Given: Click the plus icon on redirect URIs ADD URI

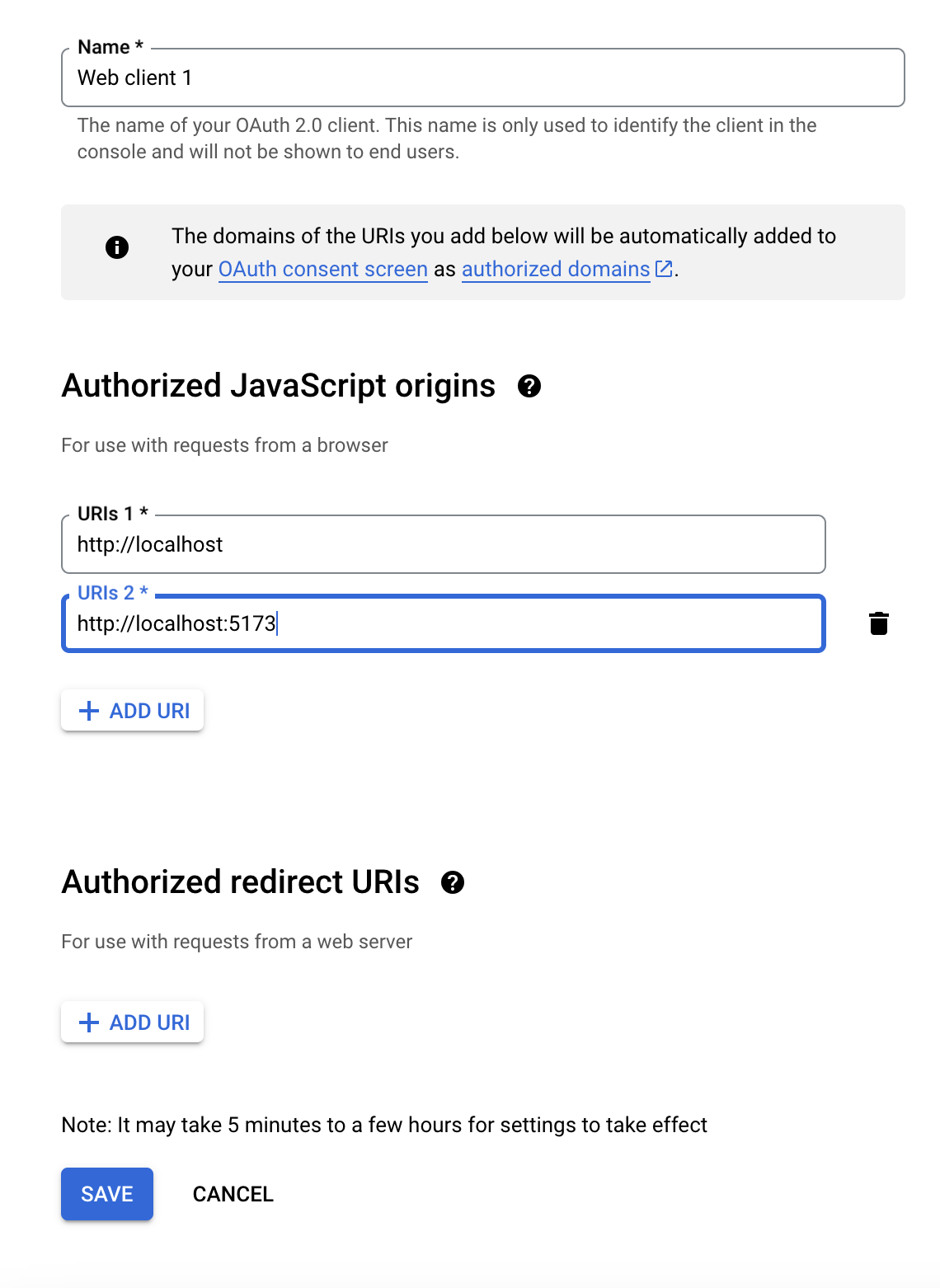Looking at the screenshot, I should tap(88, 1022).
